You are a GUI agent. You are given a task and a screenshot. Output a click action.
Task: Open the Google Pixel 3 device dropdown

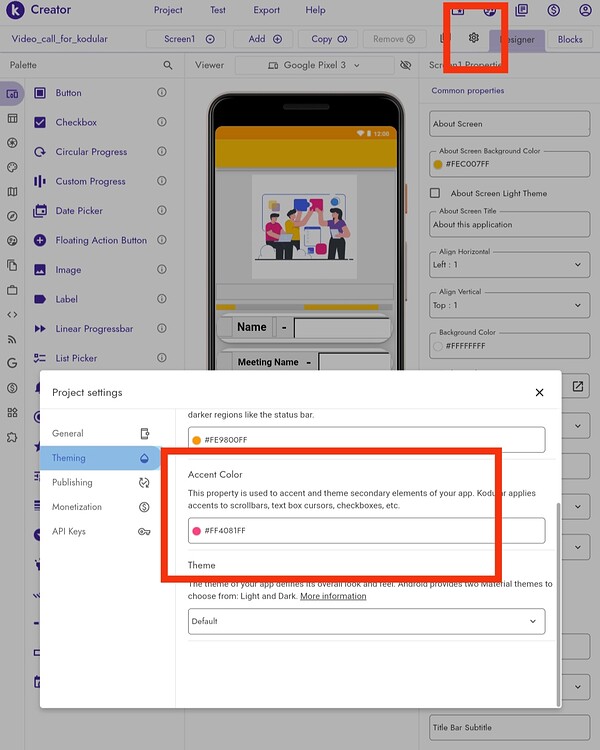(x=314, y=65)
